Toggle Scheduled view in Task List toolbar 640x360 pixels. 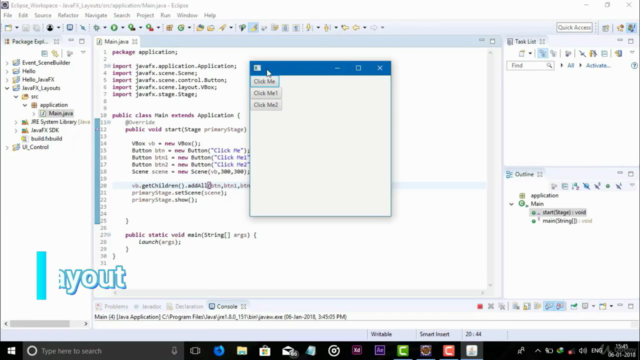(553, 53)
